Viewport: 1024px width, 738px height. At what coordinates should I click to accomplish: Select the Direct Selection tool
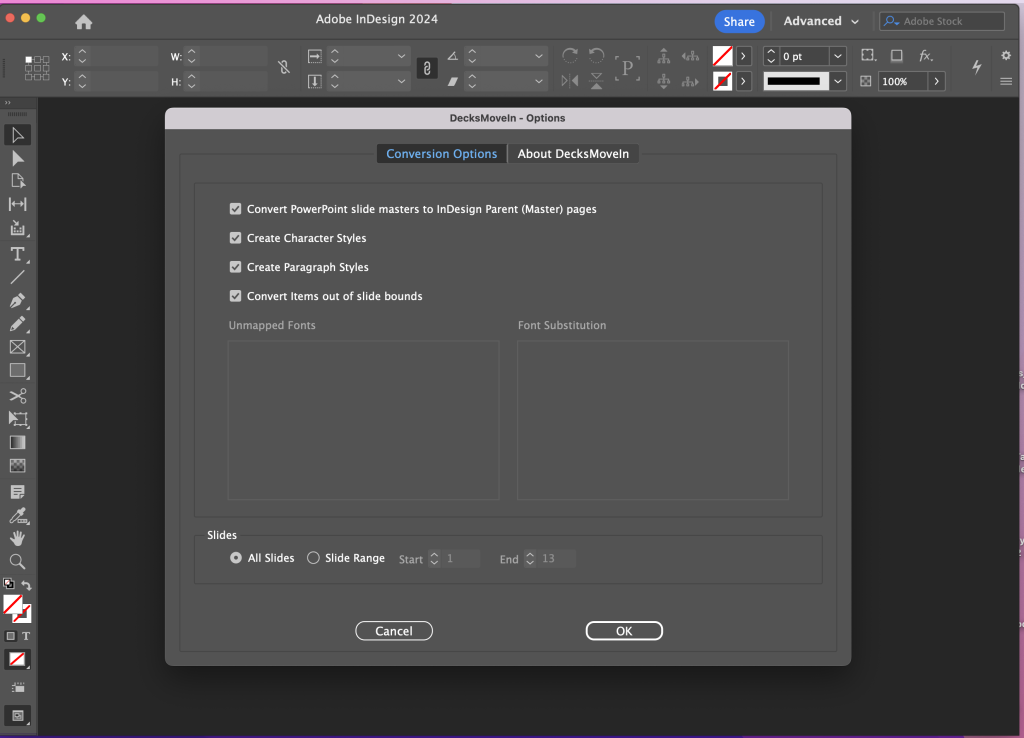coord(18,159)
